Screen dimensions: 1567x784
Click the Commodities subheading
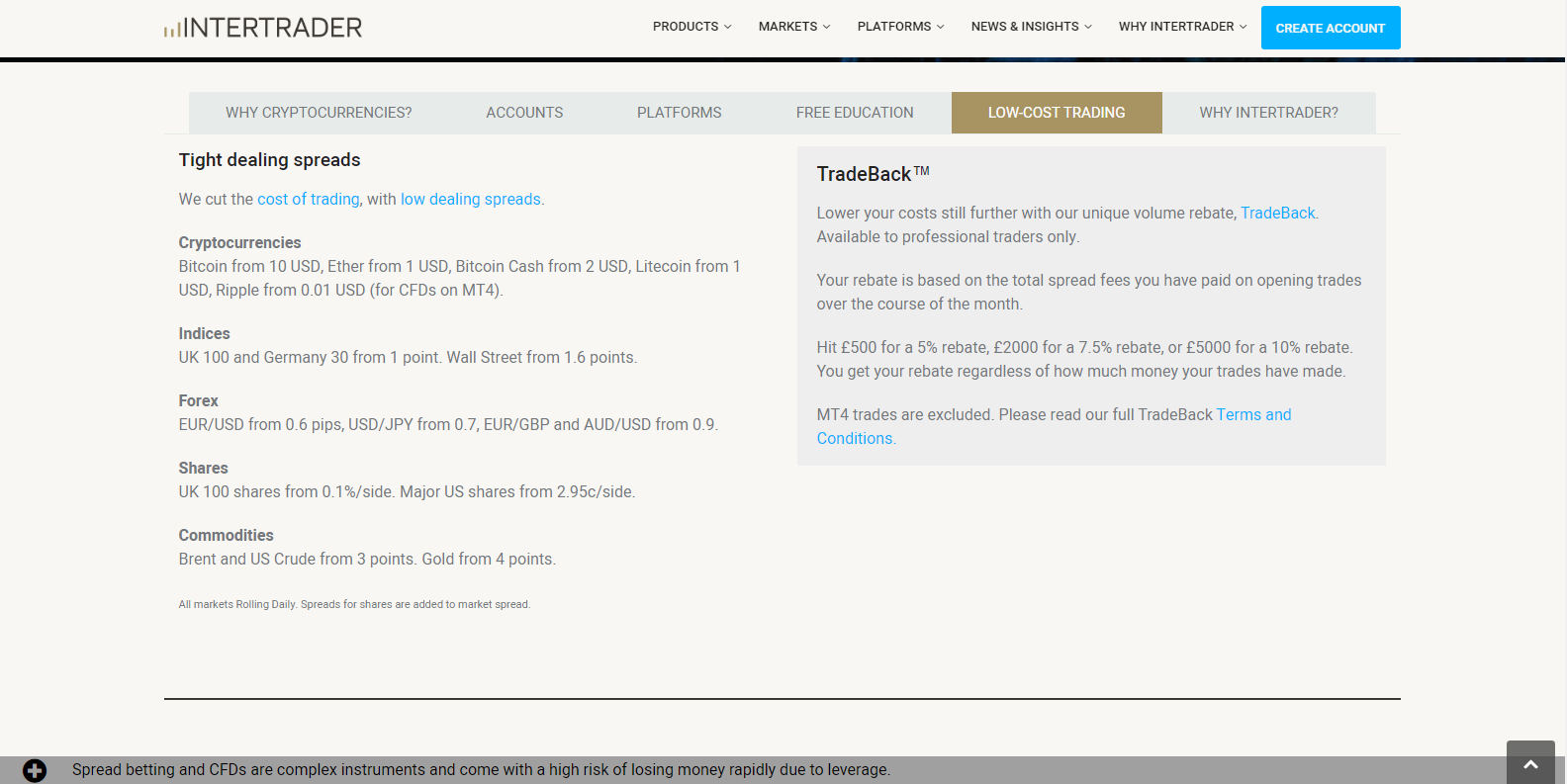coord(226,535)
